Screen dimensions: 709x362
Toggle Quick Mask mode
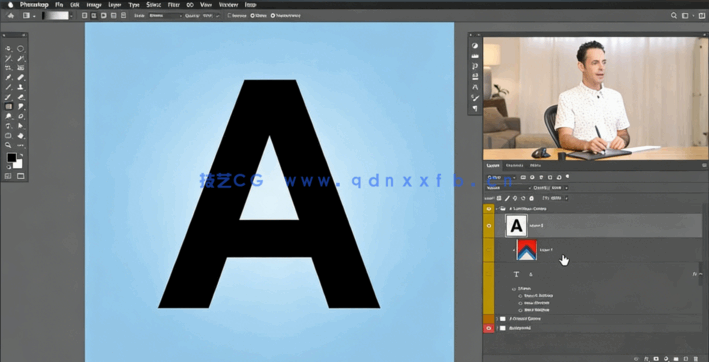click(8, 176)
